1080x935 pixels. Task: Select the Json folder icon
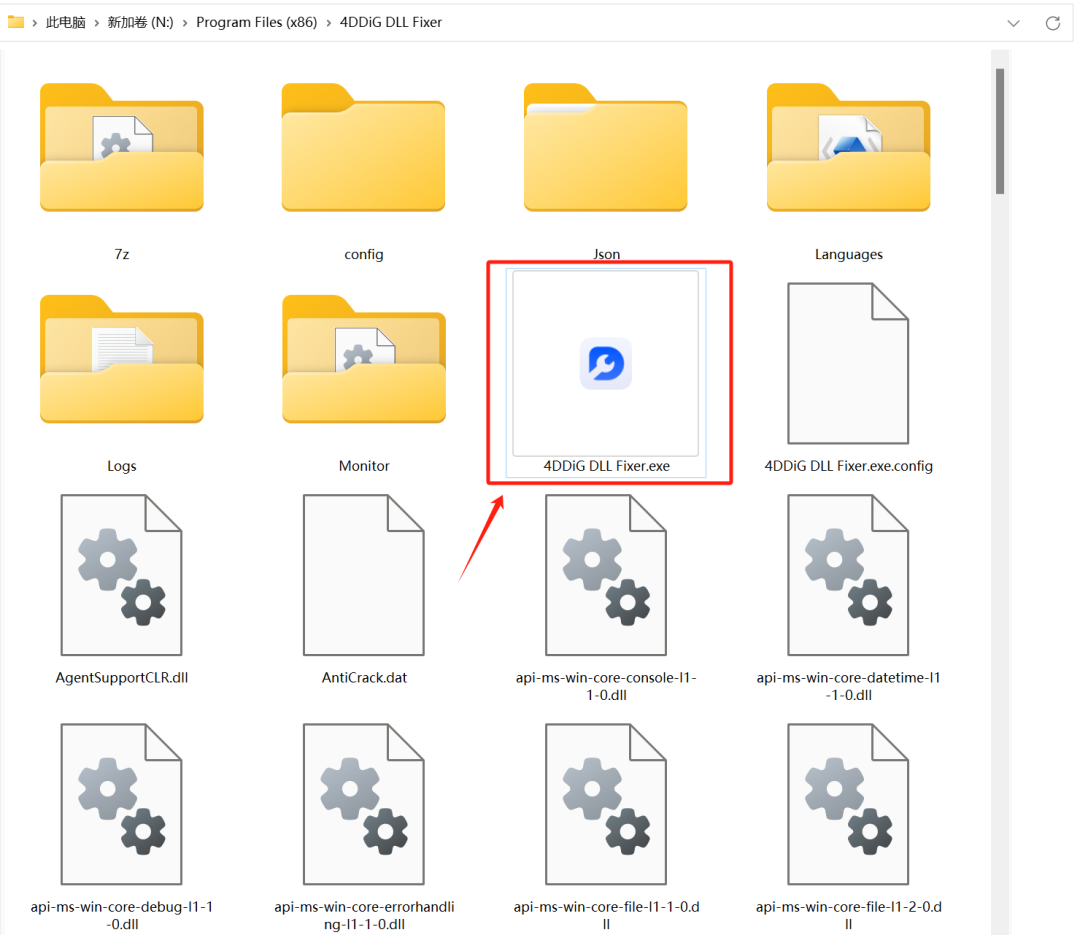pyautogui.click(x=606, y=147)
